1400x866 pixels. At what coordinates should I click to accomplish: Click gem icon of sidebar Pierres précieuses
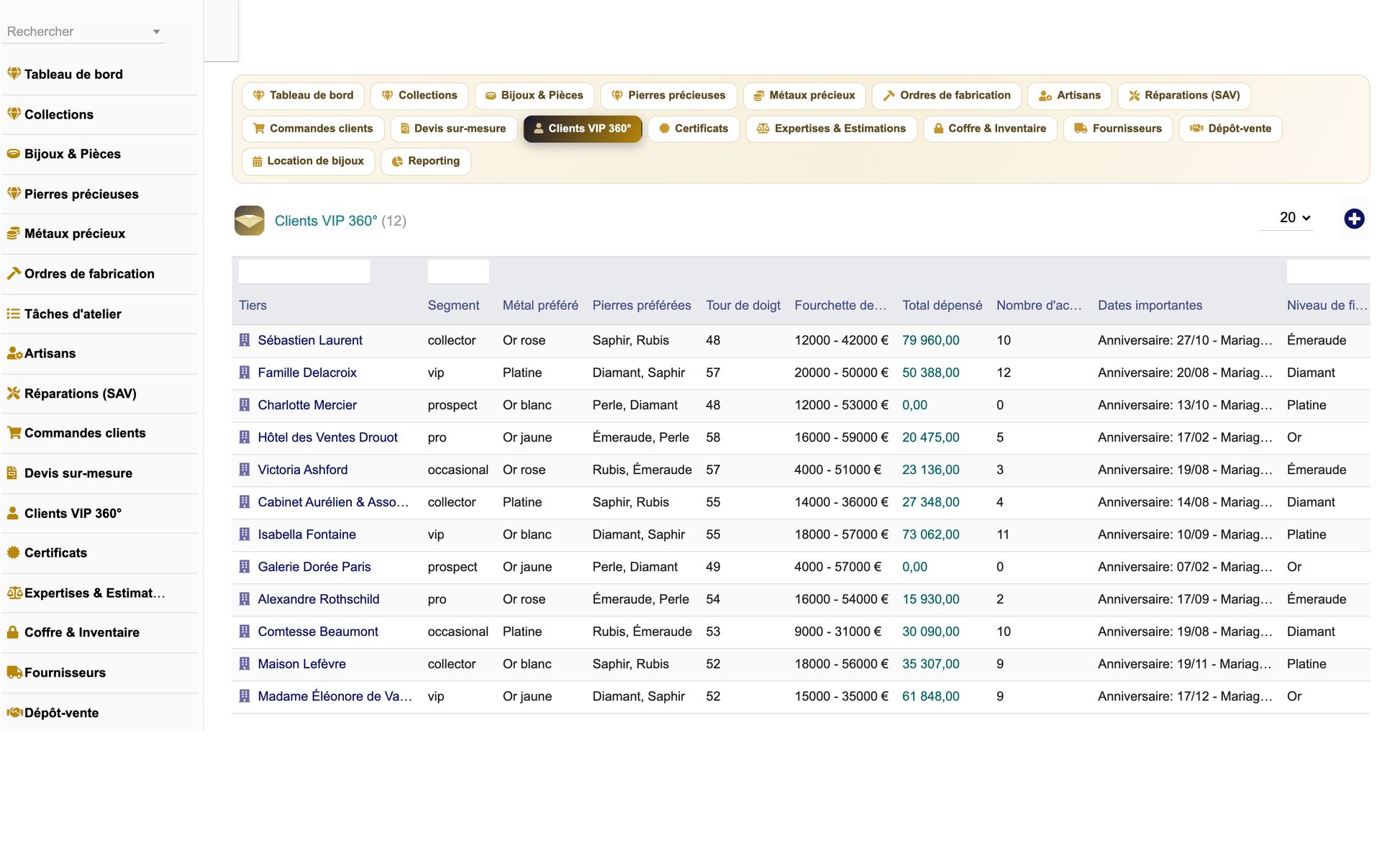[14, 193]
